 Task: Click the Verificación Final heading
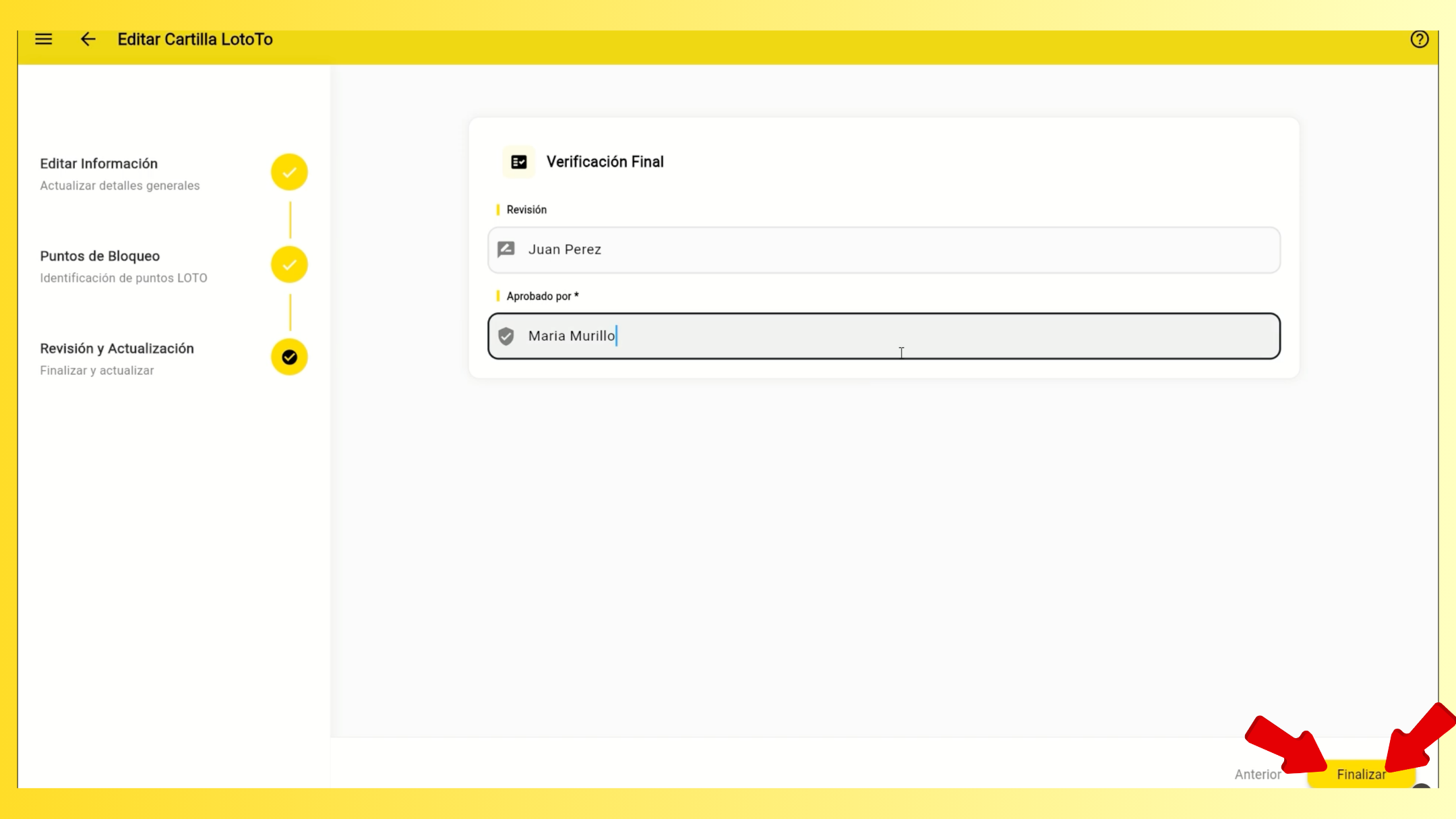(605, 162)
